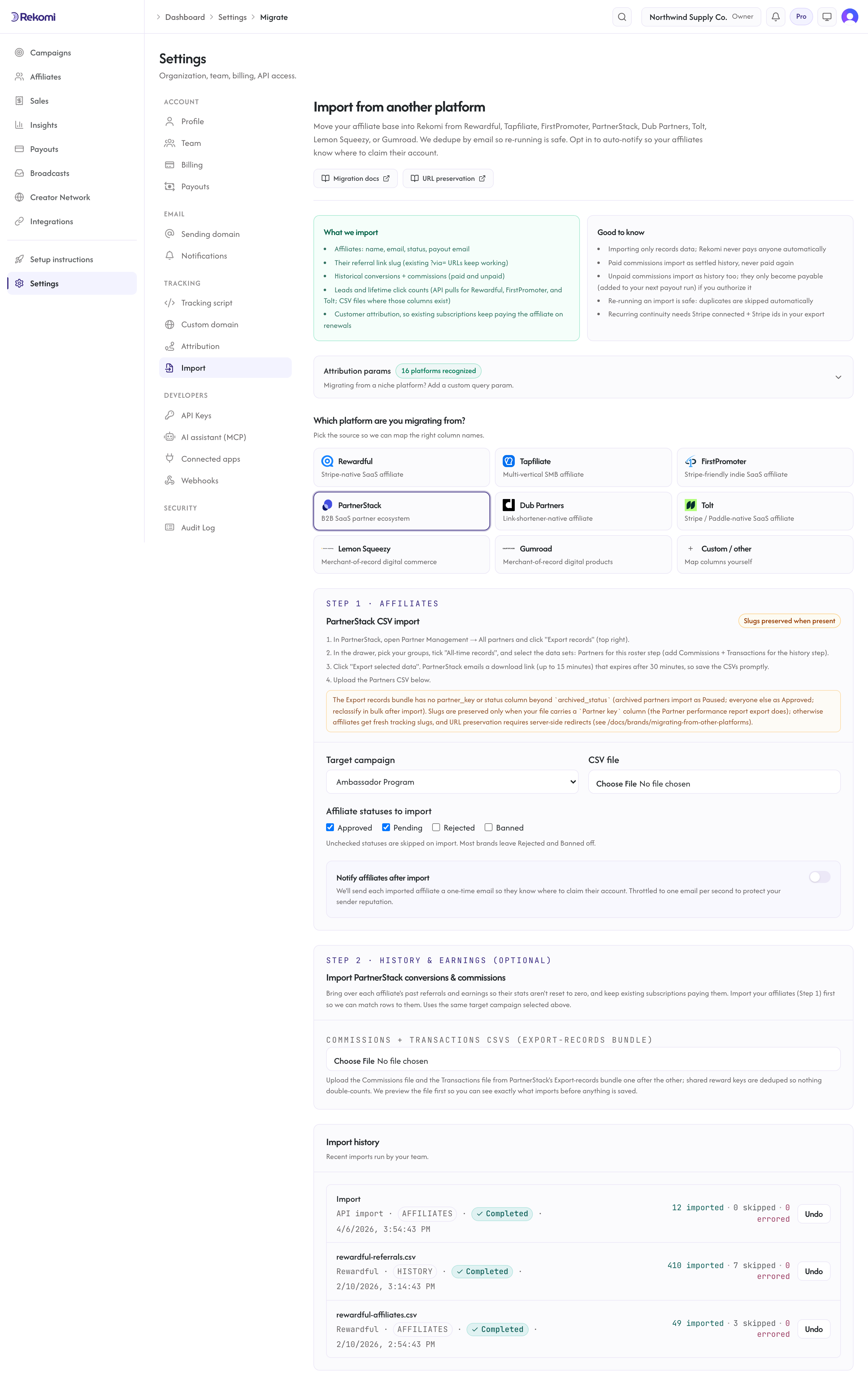Select Lemon Squeezy as source platform
The height and width of the screenshot is (1385, 868).
coord(401,555)
